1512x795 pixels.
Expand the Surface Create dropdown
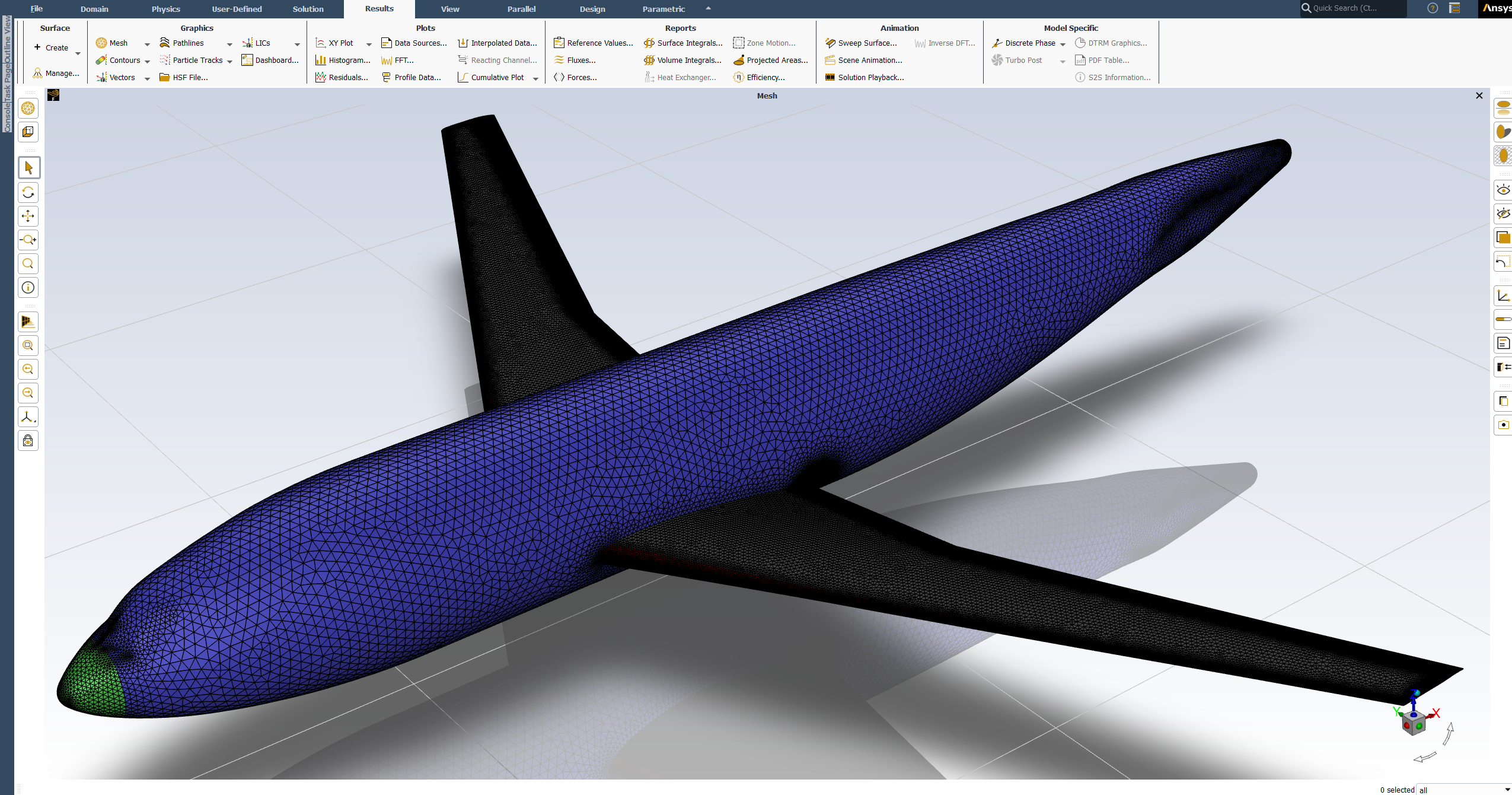[78, 53]
